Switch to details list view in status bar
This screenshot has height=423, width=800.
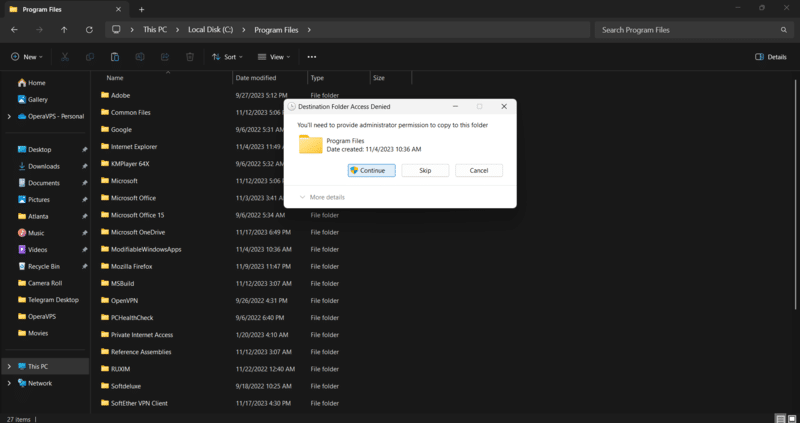(x=779, y=417)
